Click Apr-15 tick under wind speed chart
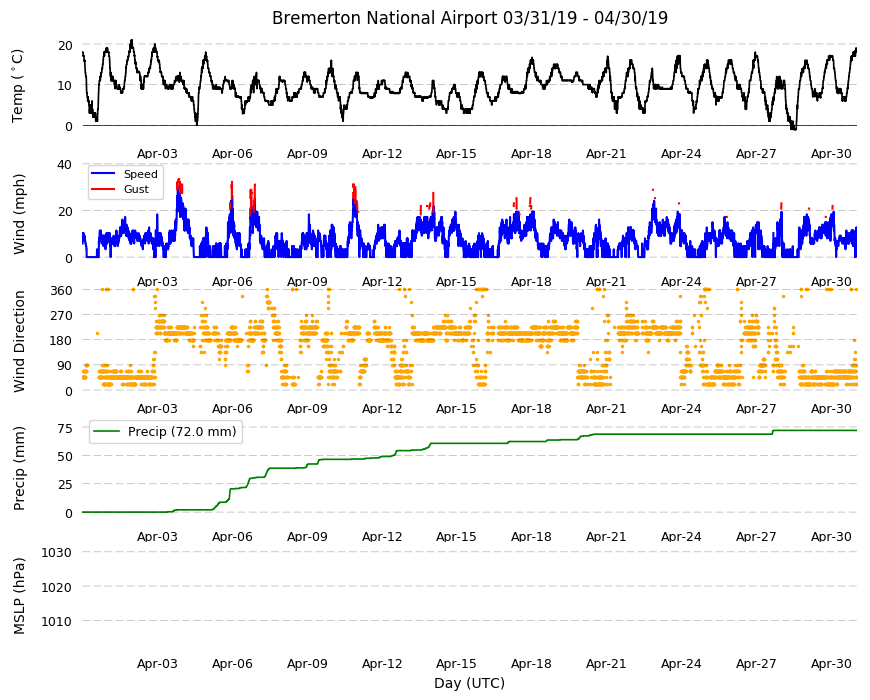 456,281
